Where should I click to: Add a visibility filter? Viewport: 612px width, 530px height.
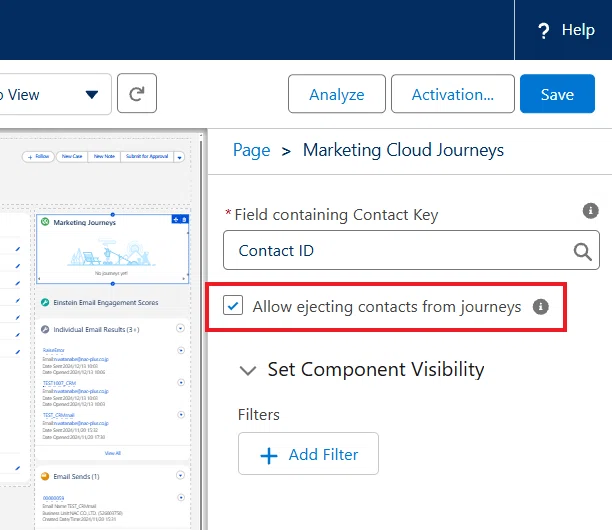308,454
